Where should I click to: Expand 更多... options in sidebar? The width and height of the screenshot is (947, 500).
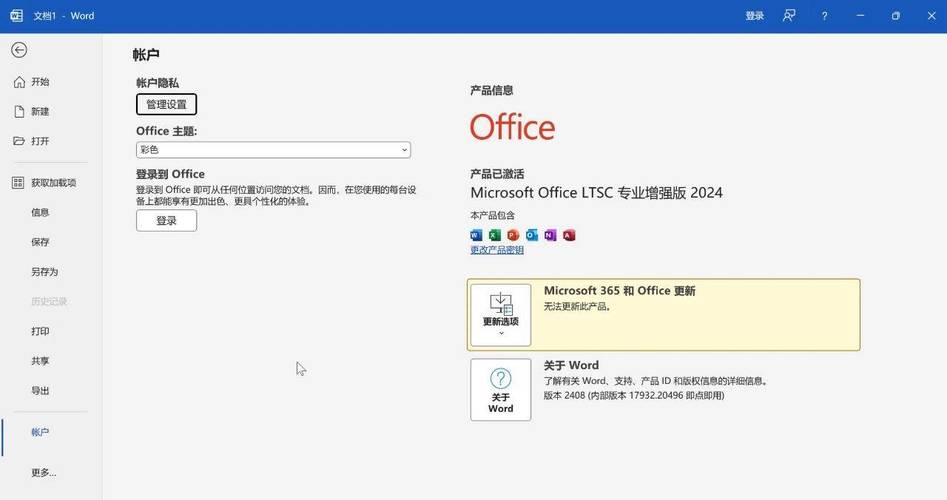coord(43,473)
